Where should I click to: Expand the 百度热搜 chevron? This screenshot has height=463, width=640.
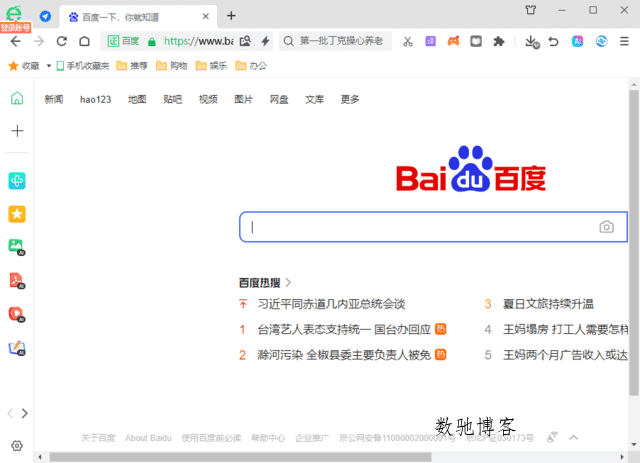pyautogui.click(x=288, y=282)
